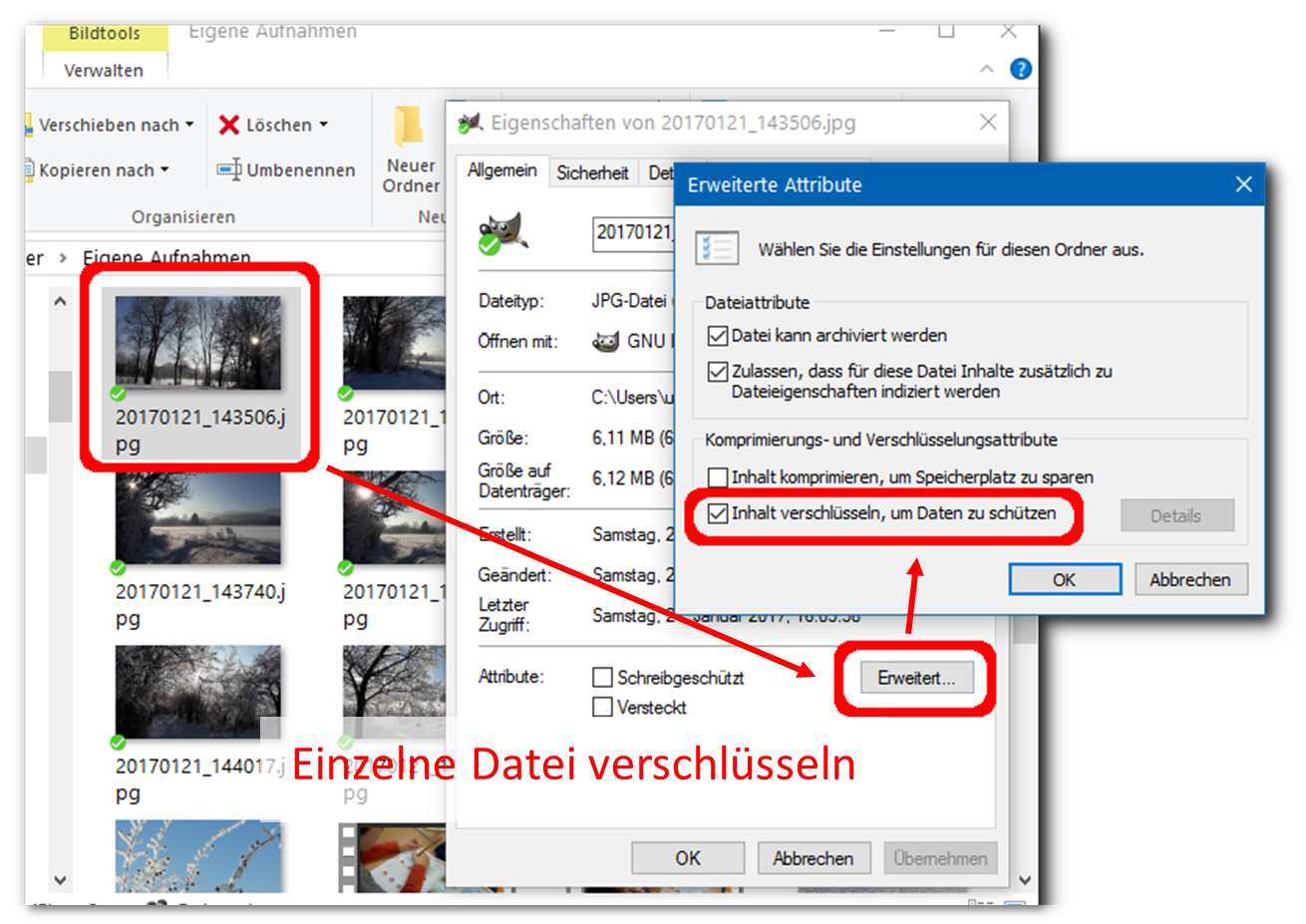Screen dimensions: 1306x924
Task: Click the GIMP file icon in properties
Action: tap(502, 233)
